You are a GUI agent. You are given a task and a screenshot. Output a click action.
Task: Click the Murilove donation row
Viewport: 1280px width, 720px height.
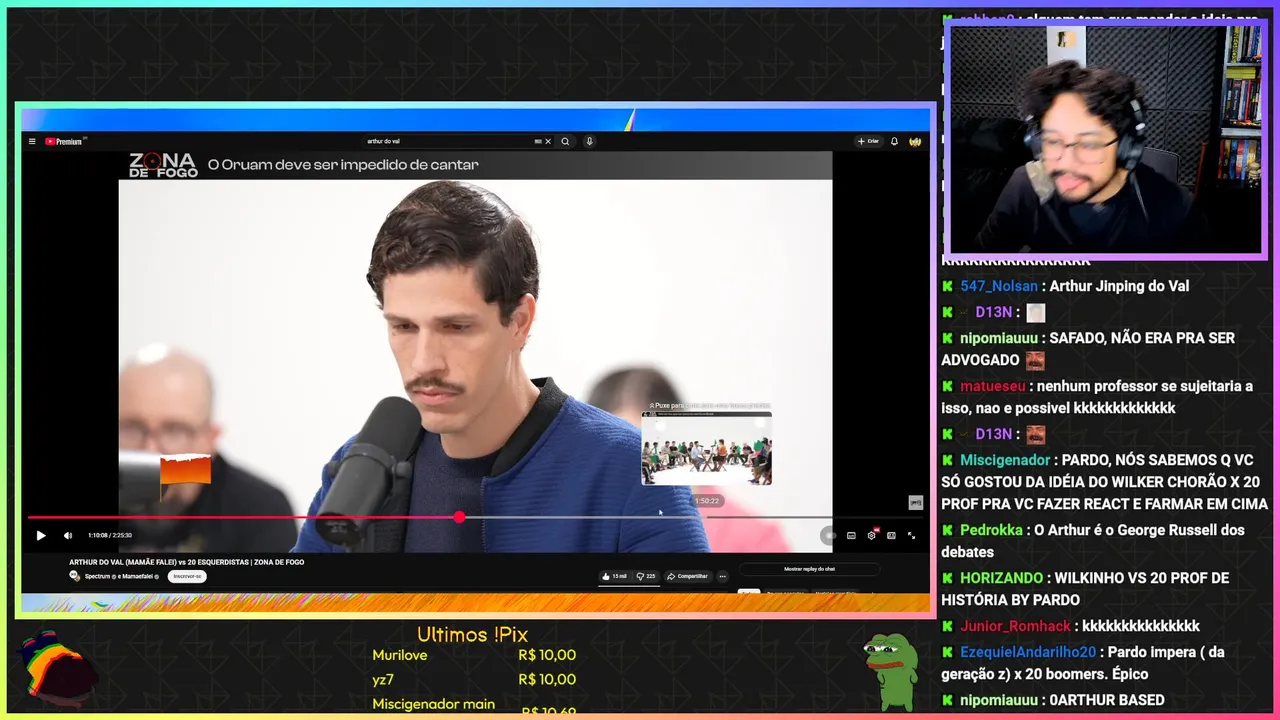[474, 655]
